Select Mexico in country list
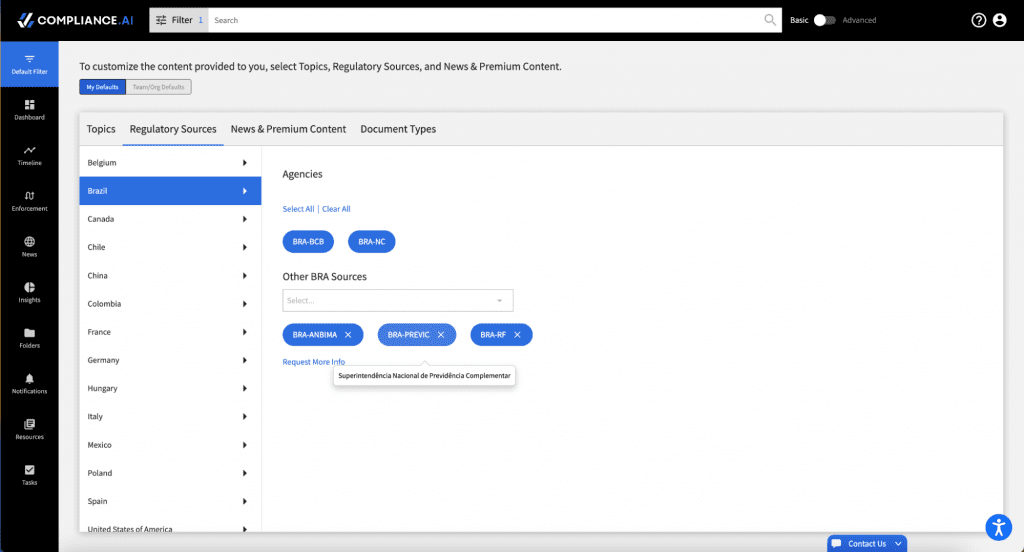Image resolution: width=1024 pixels, height=552 pixels. (170, 445)
